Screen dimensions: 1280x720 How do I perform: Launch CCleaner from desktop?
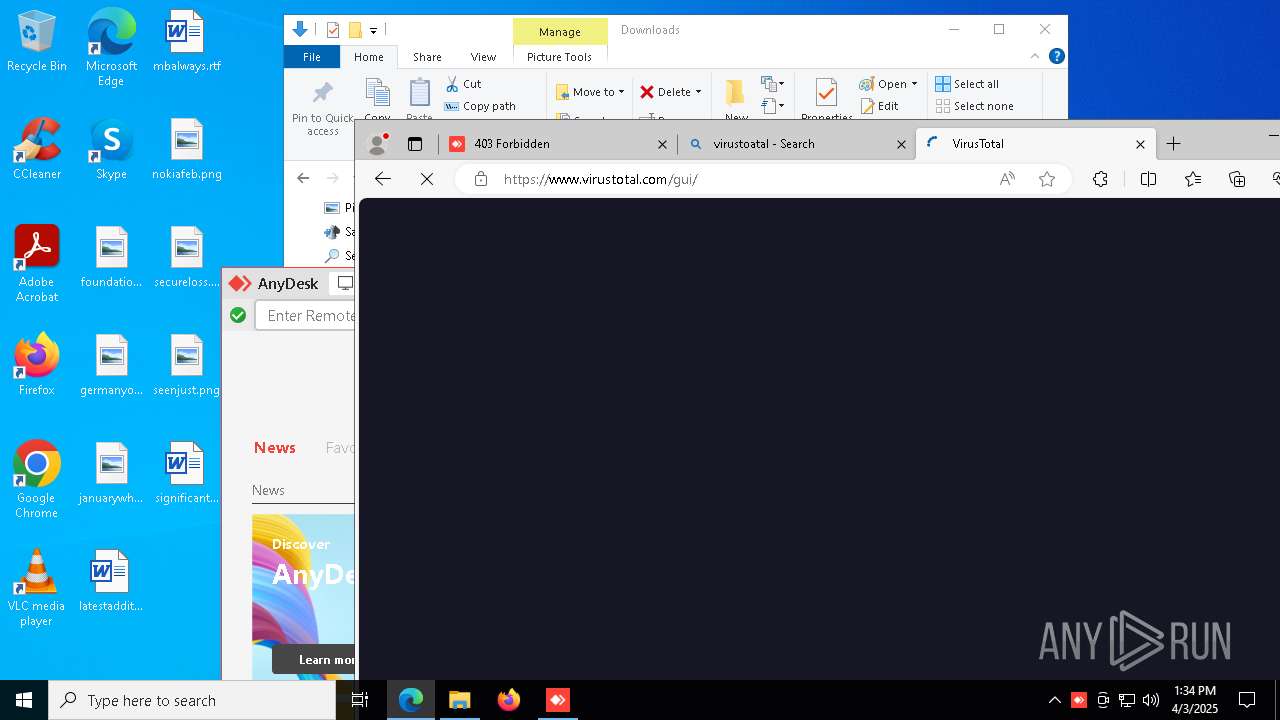[x=37, y=150]
